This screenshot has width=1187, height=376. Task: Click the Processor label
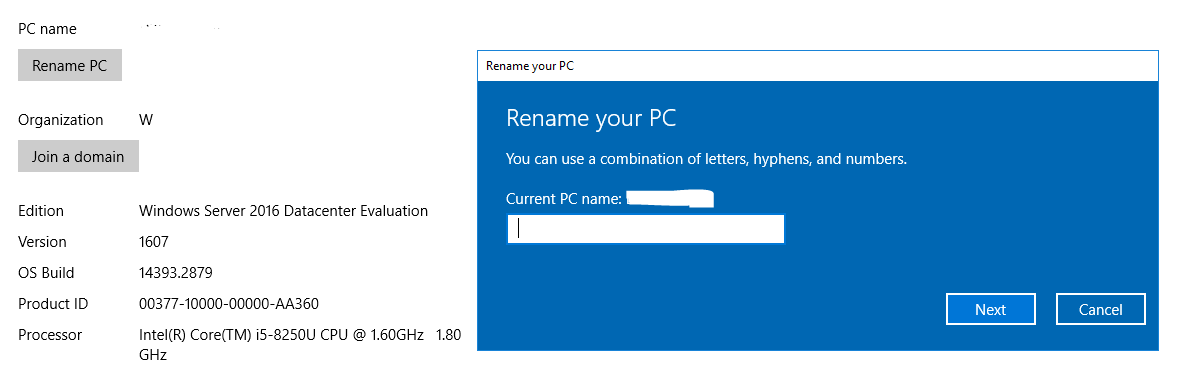point(50,335)
